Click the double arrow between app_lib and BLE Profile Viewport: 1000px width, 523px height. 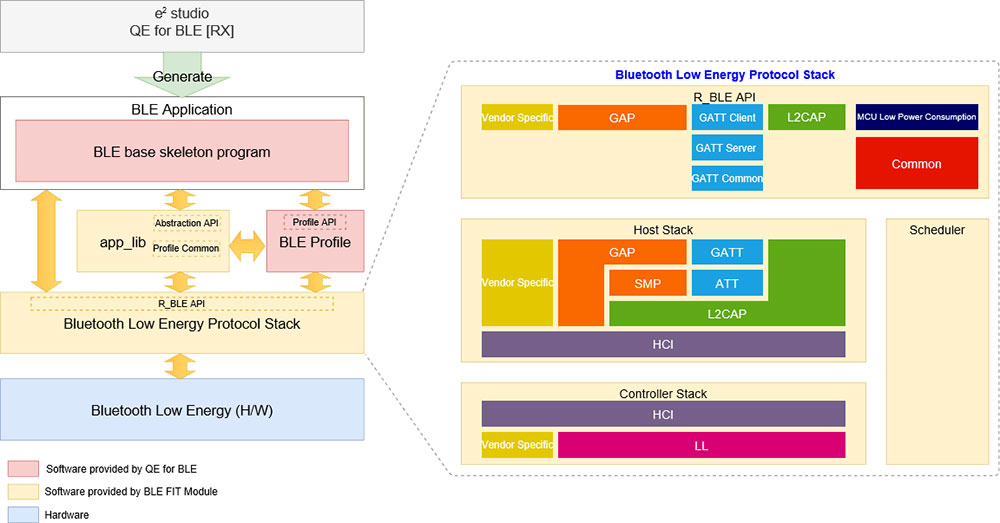247,246
